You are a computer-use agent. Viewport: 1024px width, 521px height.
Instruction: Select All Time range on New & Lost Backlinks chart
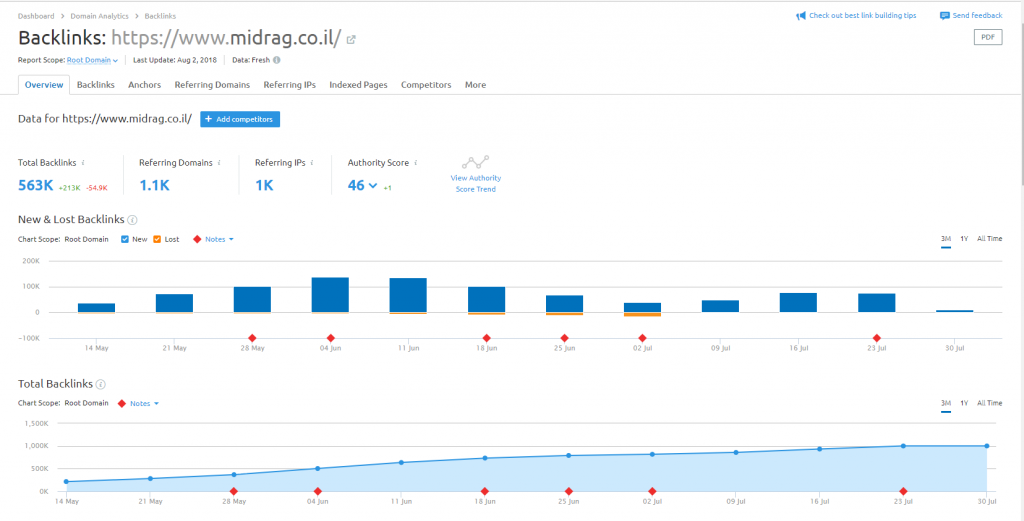(x=989, y=239)
